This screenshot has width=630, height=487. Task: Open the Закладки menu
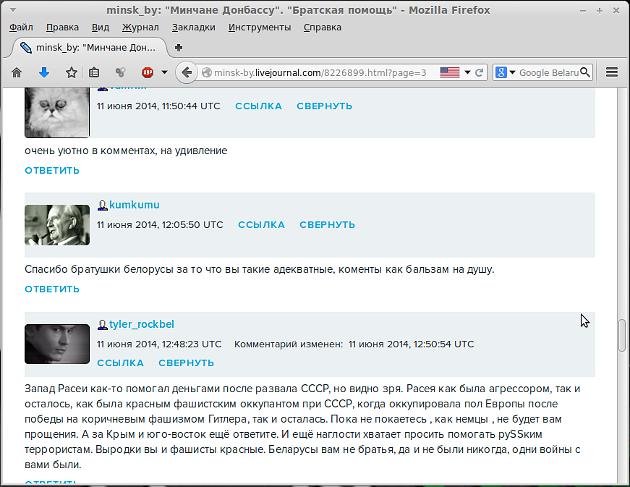click(192, 27)
